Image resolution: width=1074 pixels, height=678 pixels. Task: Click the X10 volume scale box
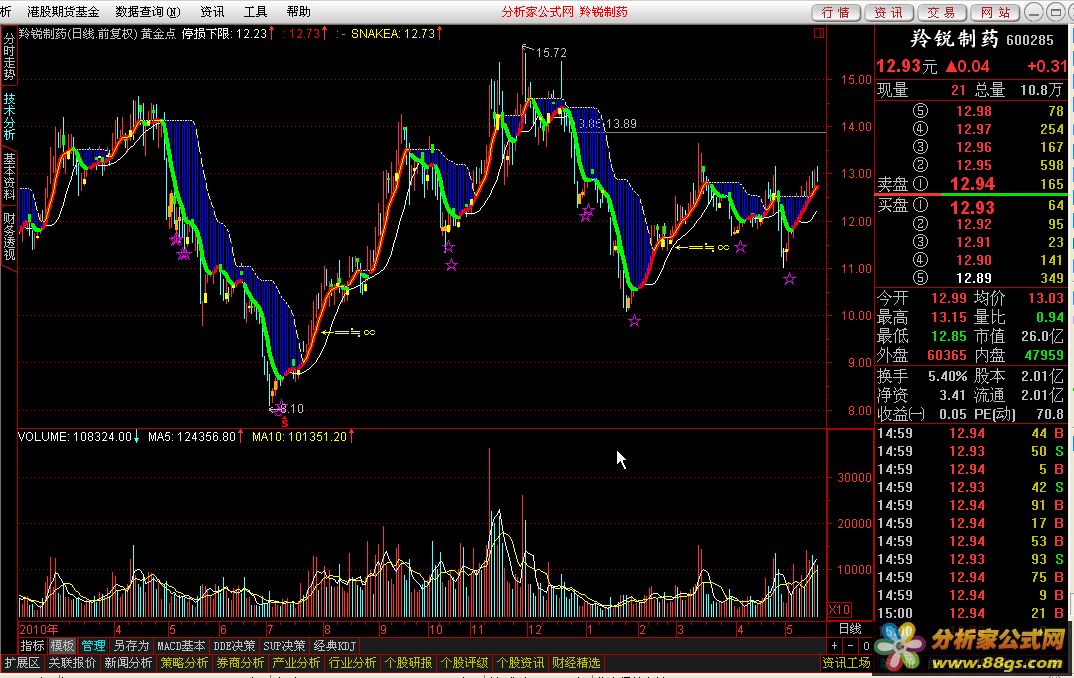point(840,610)
